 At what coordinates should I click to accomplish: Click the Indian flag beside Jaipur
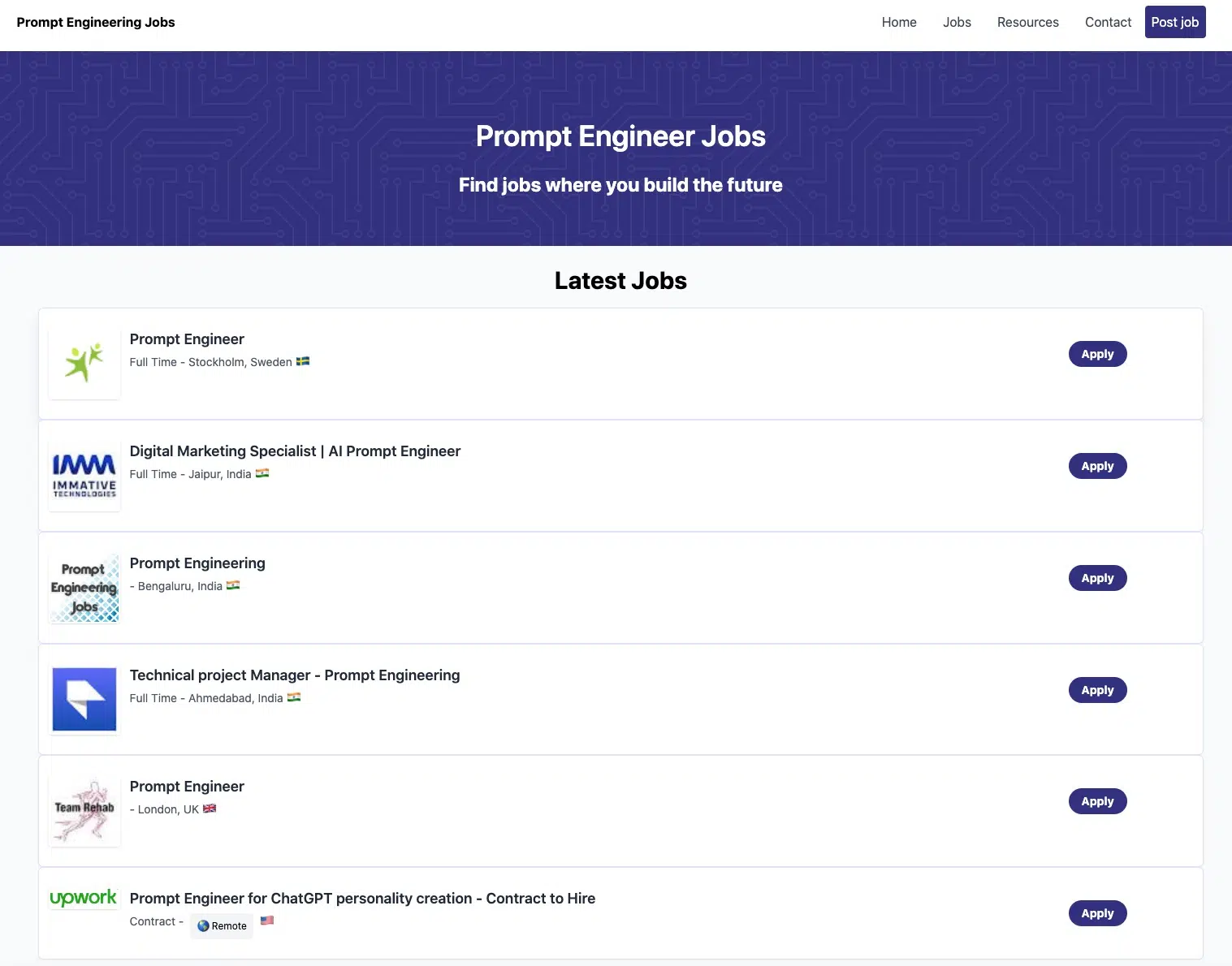point(262,473)
